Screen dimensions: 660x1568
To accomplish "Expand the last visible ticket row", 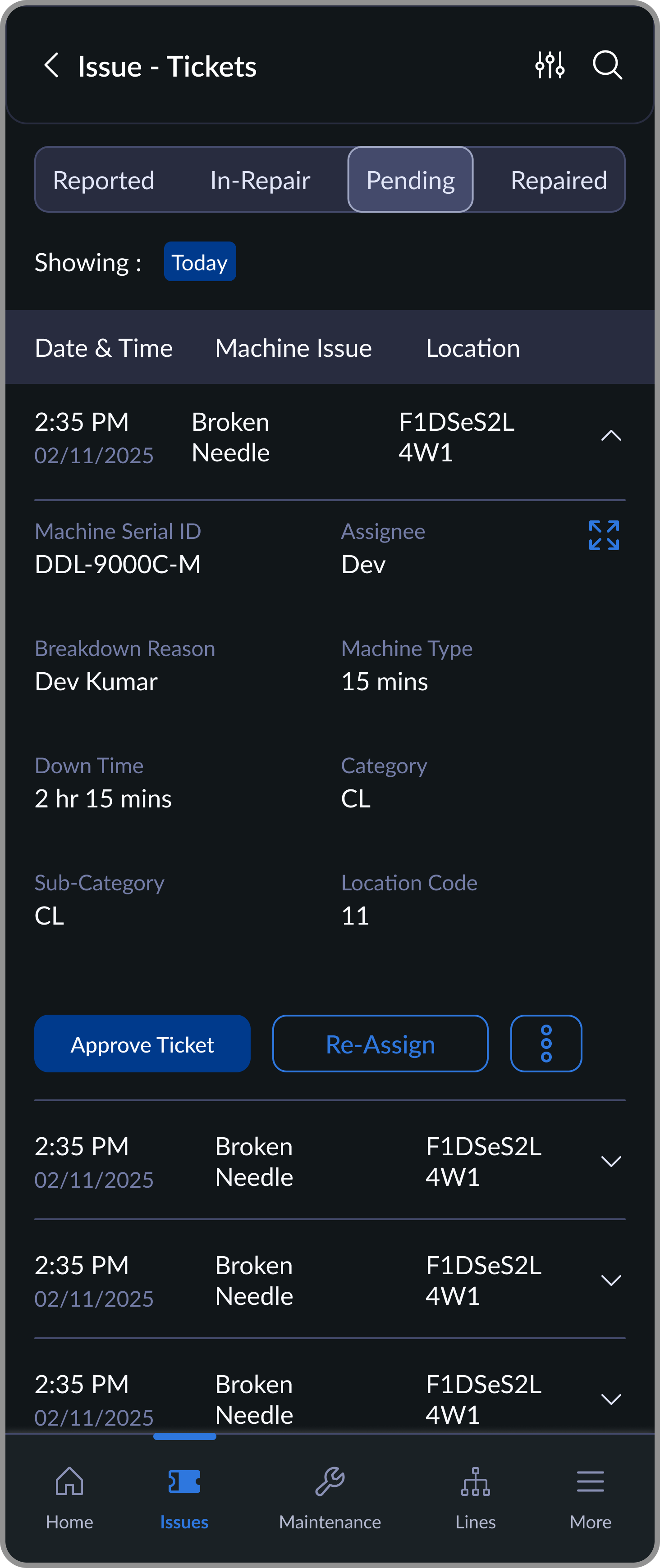I will pos(611,1399).
